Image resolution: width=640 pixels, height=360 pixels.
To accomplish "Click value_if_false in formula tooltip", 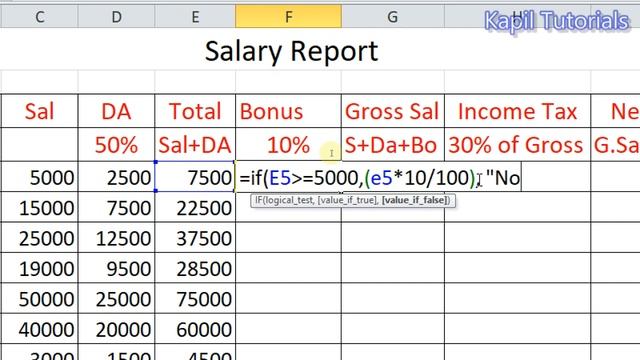I will (416, 200).
